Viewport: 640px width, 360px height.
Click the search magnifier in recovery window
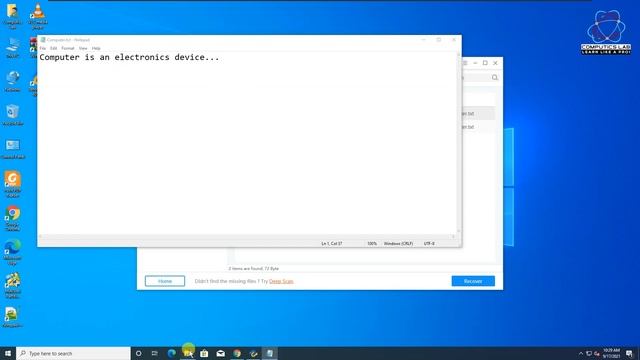tap(495, 78)
